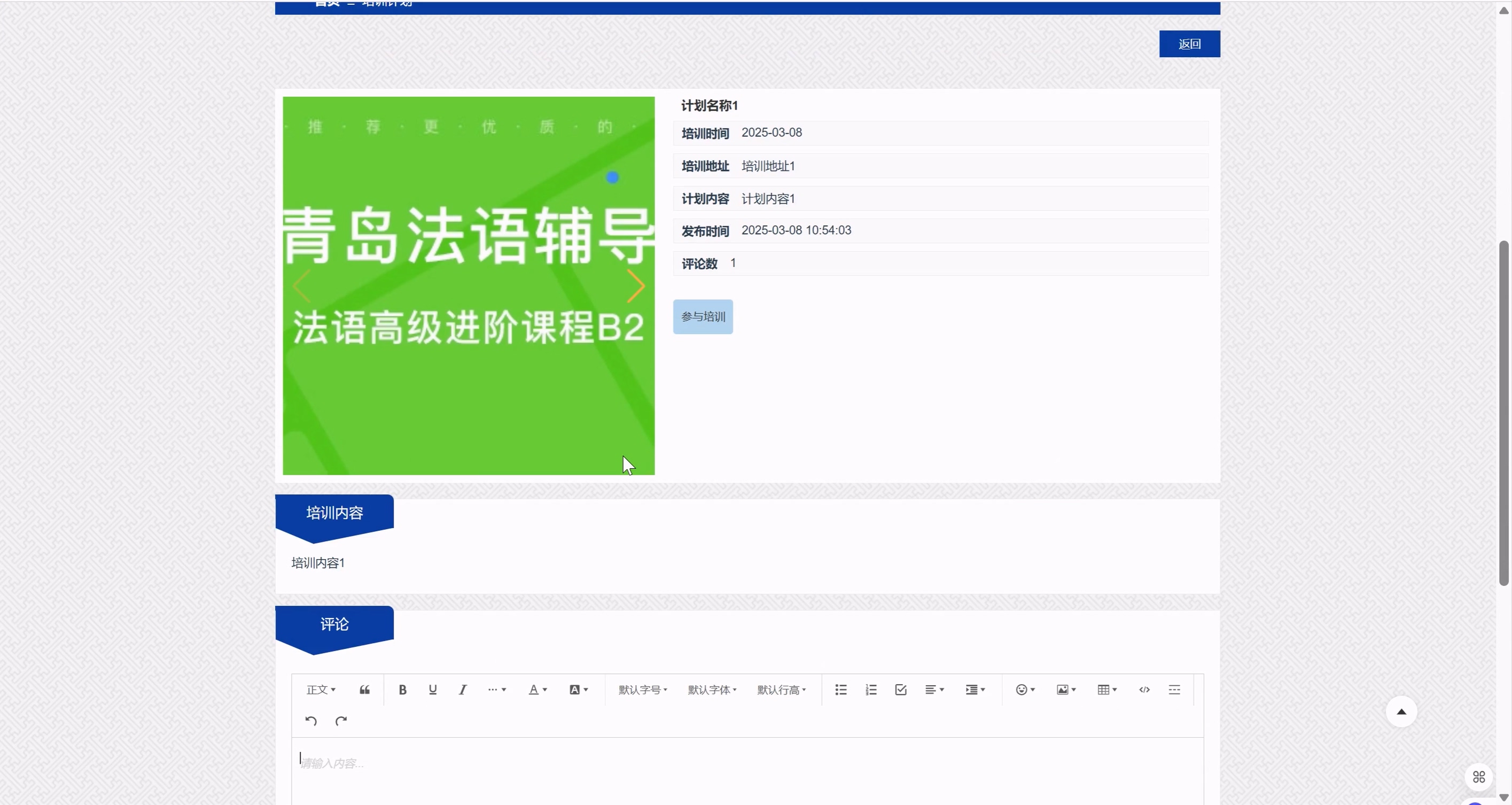This screenshot has width=1512, height=805.
Task: Toggle underline formatting in the editor
Action: (433, 690)
